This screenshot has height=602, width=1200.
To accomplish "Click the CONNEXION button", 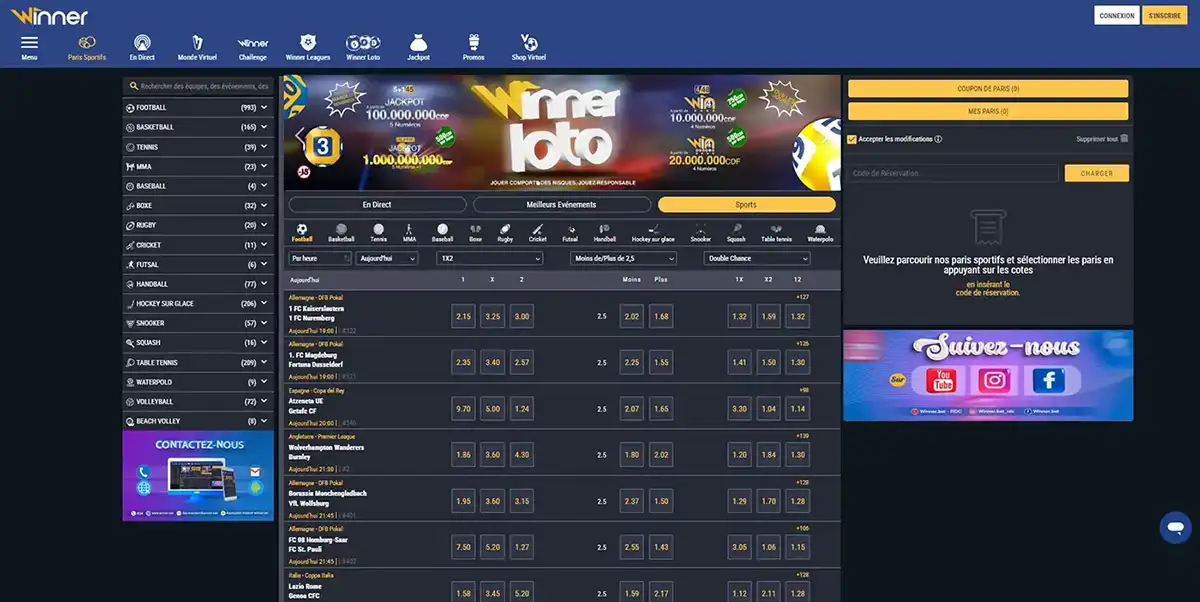I will tap(1117, 15).
